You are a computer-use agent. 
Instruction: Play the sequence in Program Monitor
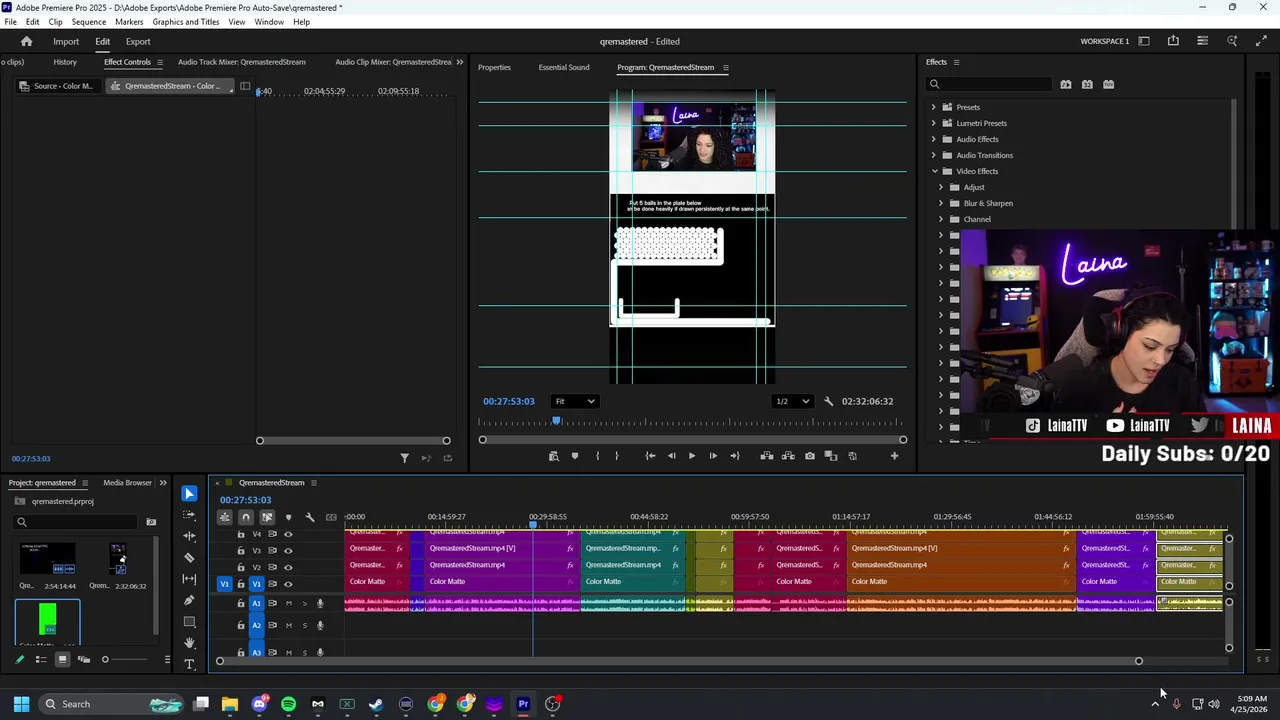click(x=691, y=456)
